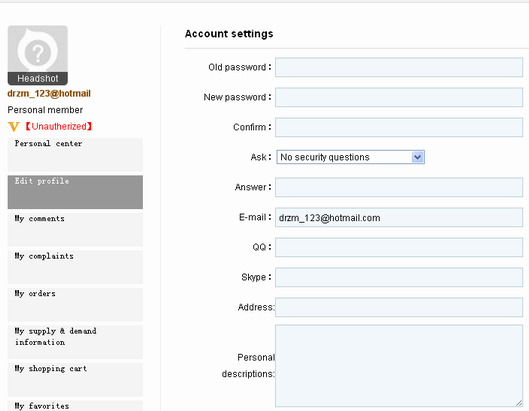This screenshot has height=411, width=529.
Task: Click into the Confirm password field
Action: (x=399, y=127)
